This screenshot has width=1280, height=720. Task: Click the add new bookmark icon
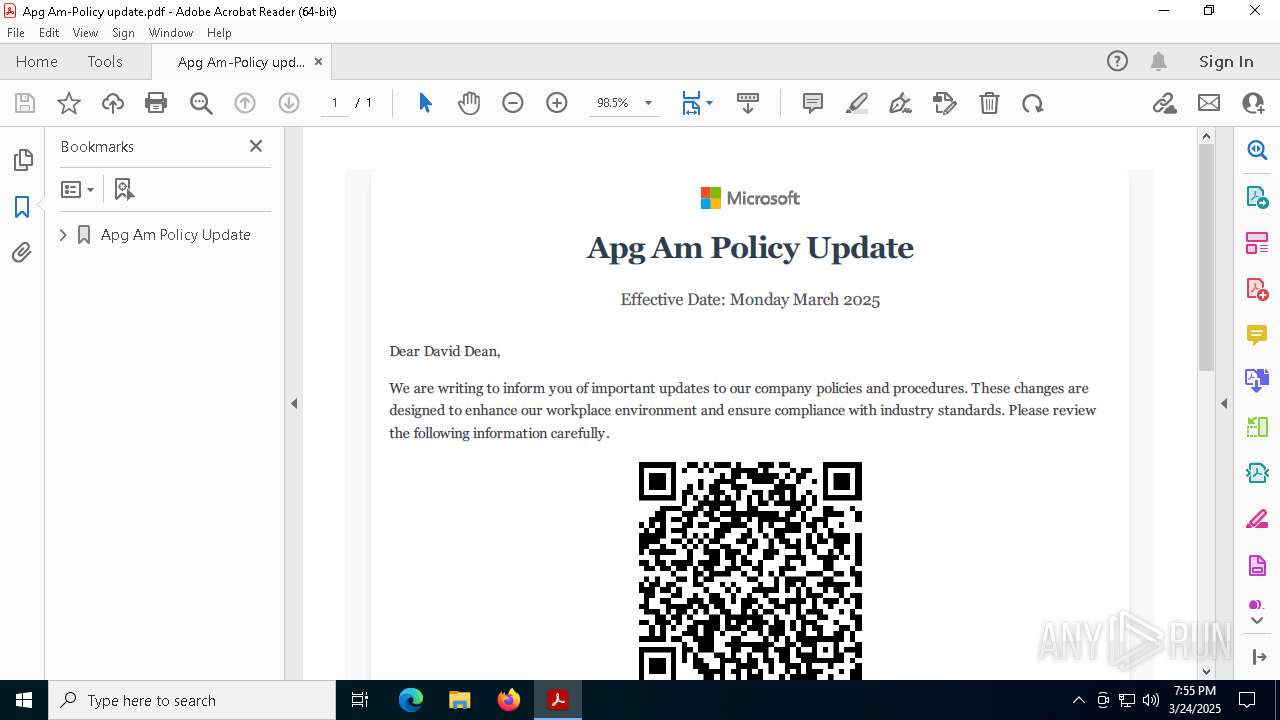[124, 189]
